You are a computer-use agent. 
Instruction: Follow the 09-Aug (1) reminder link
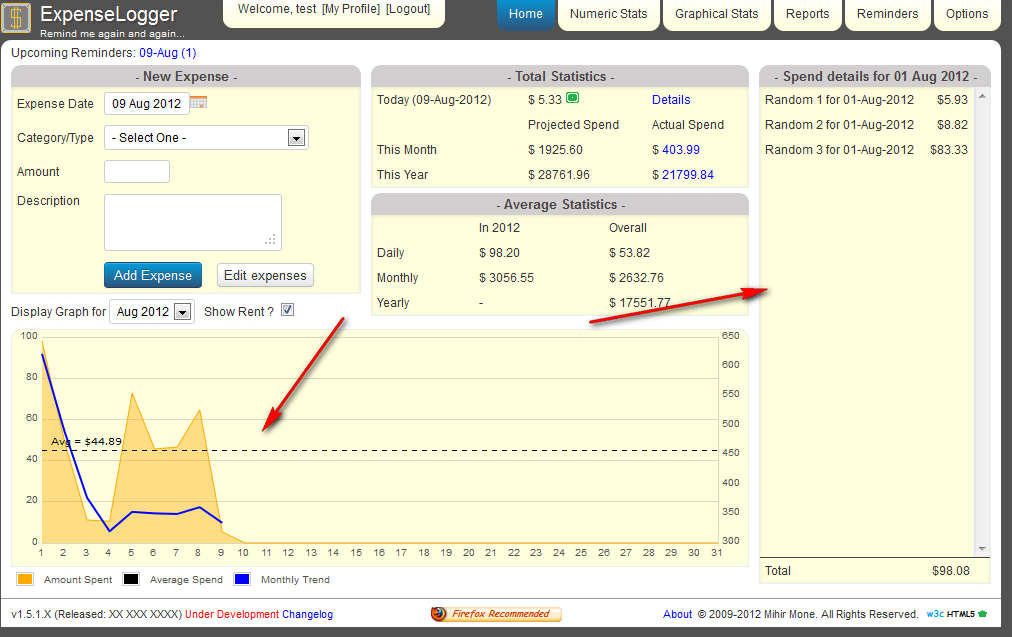point(167,52)
